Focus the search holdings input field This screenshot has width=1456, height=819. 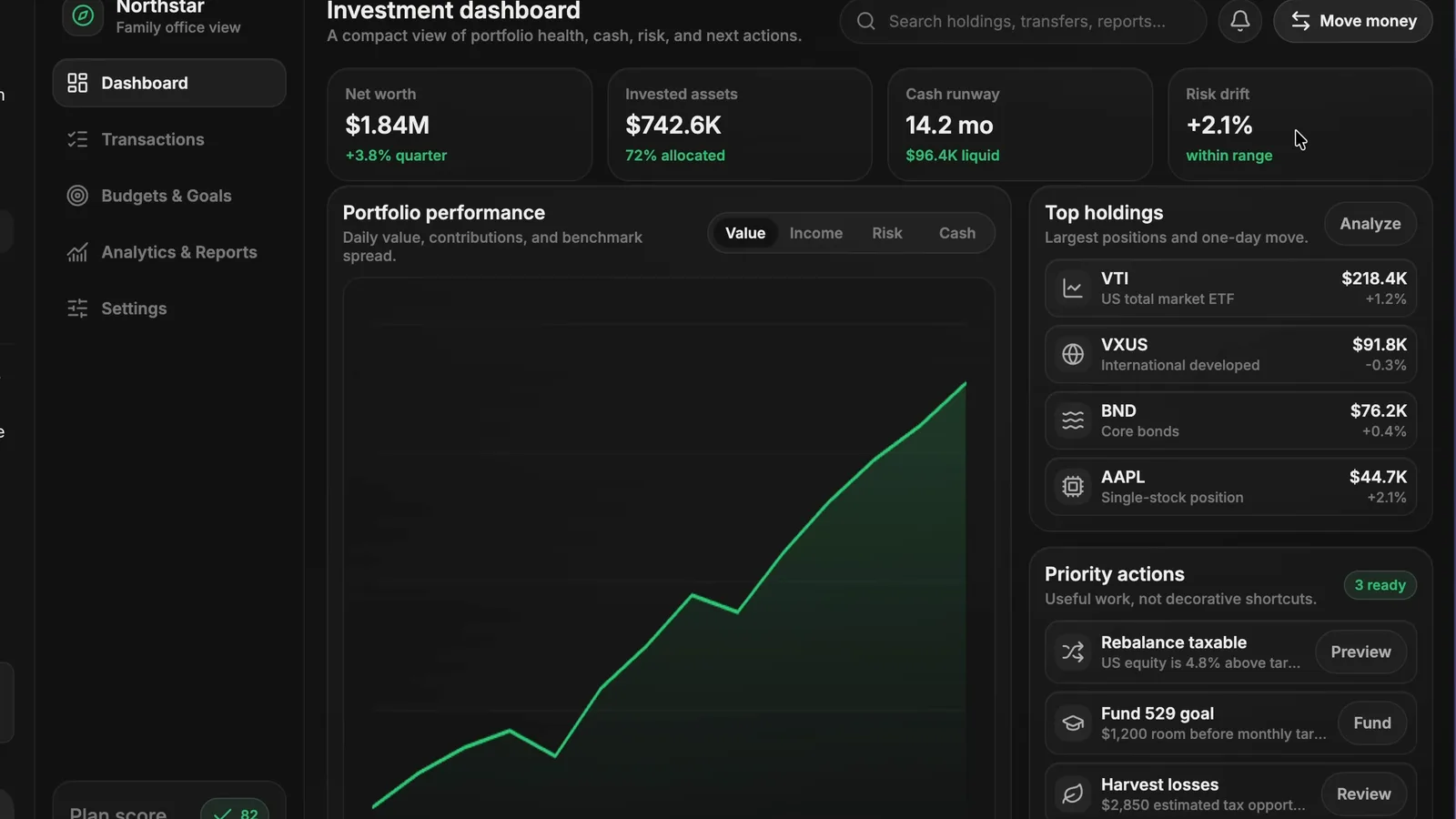pyautogui.click(x=1024, y=21)
